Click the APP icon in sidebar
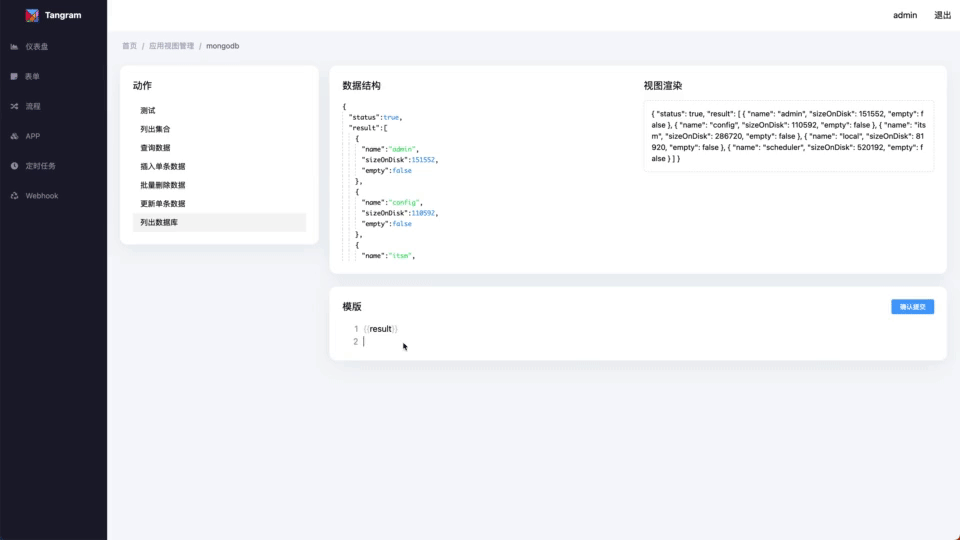This screenshot has height=540, width=960. [x=14, y=136]
